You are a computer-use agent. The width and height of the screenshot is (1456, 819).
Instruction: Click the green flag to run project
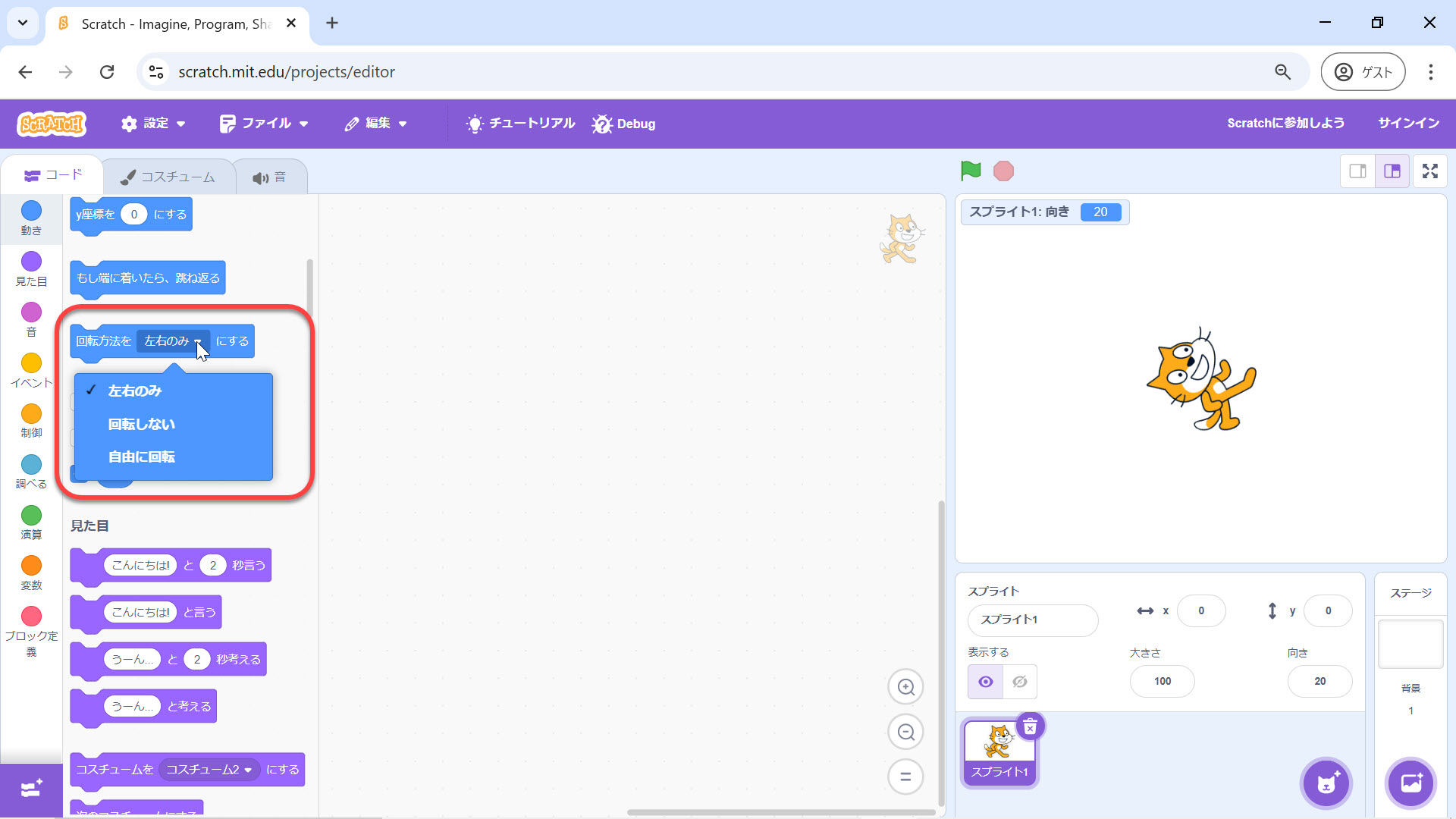click(971, 171)
